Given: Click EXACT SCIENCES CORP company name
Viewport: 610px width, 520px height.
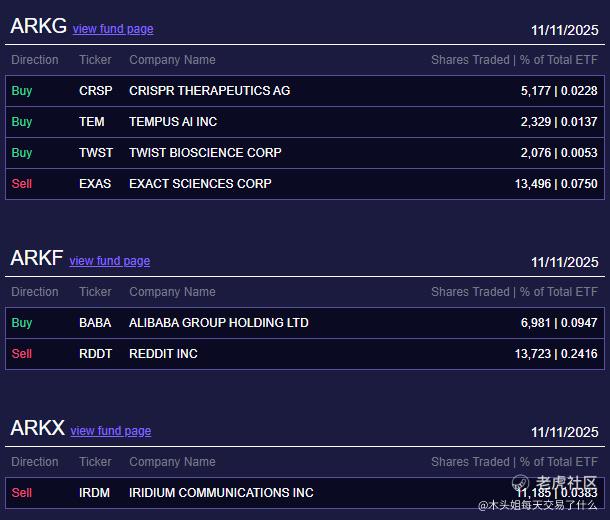Looking at the screenshot, I should coord(200,184).
